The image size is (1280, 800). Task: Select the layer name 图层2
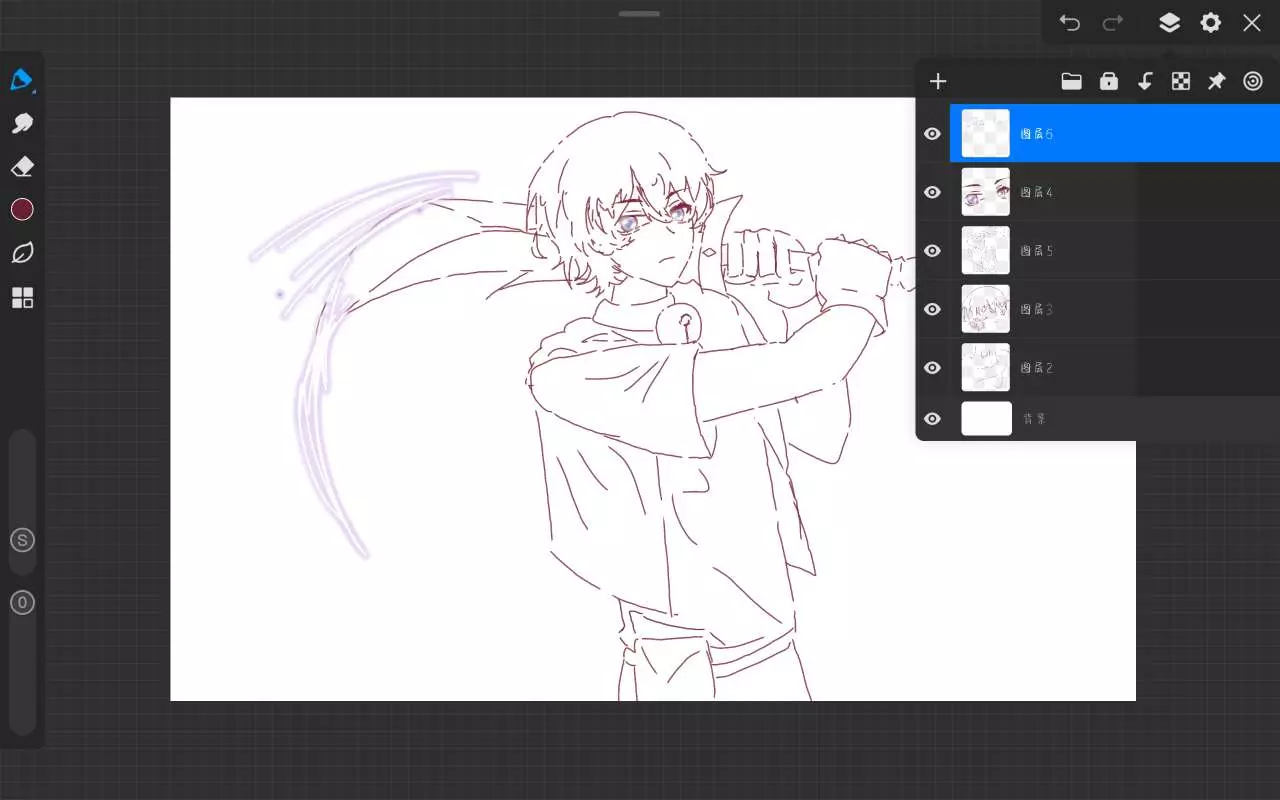pos(1036,368)
